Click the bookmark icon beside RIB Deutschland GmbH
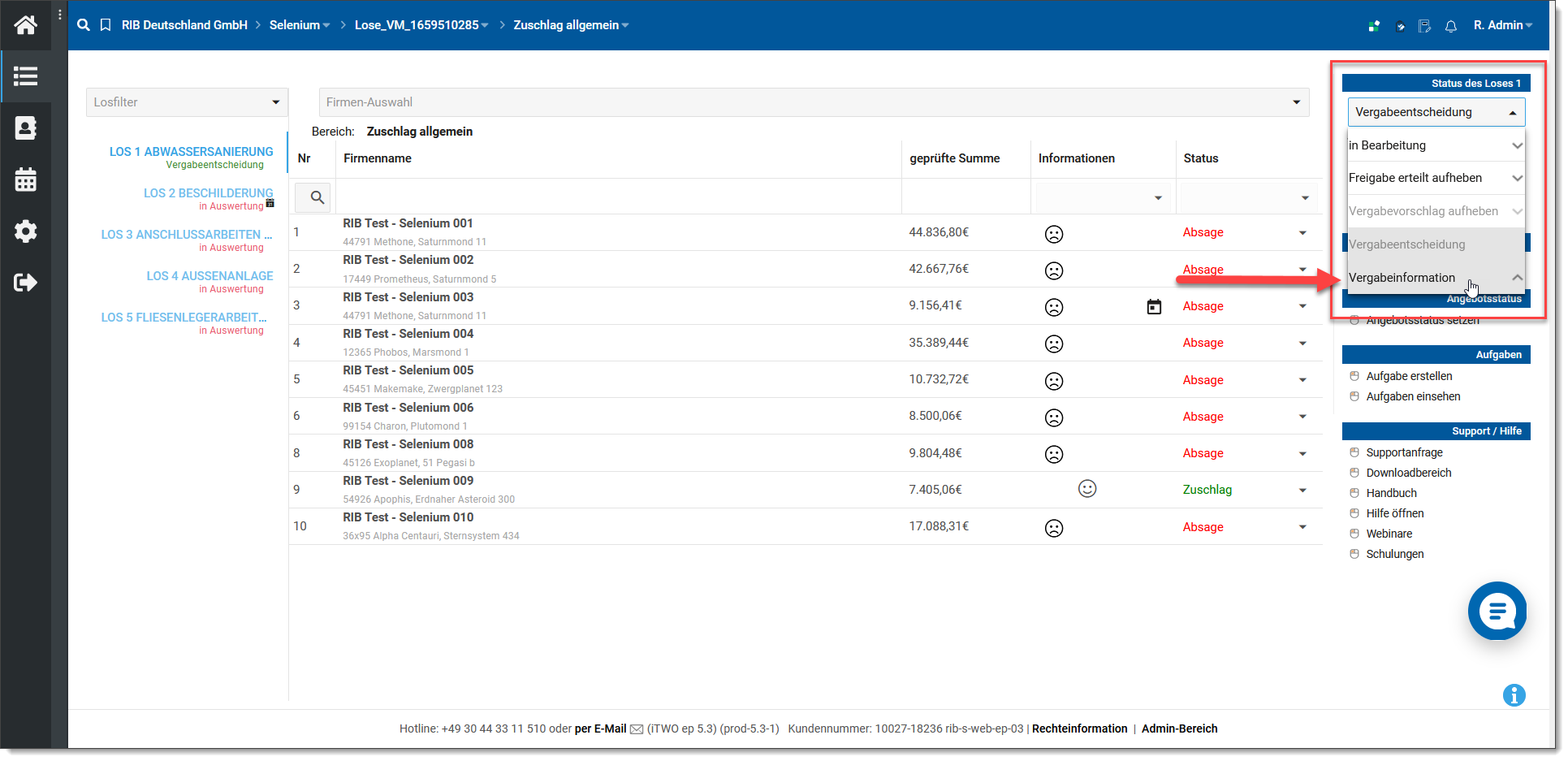This screenshot has width=1568, height=761. pyautogui.click(x=106, y=25)
